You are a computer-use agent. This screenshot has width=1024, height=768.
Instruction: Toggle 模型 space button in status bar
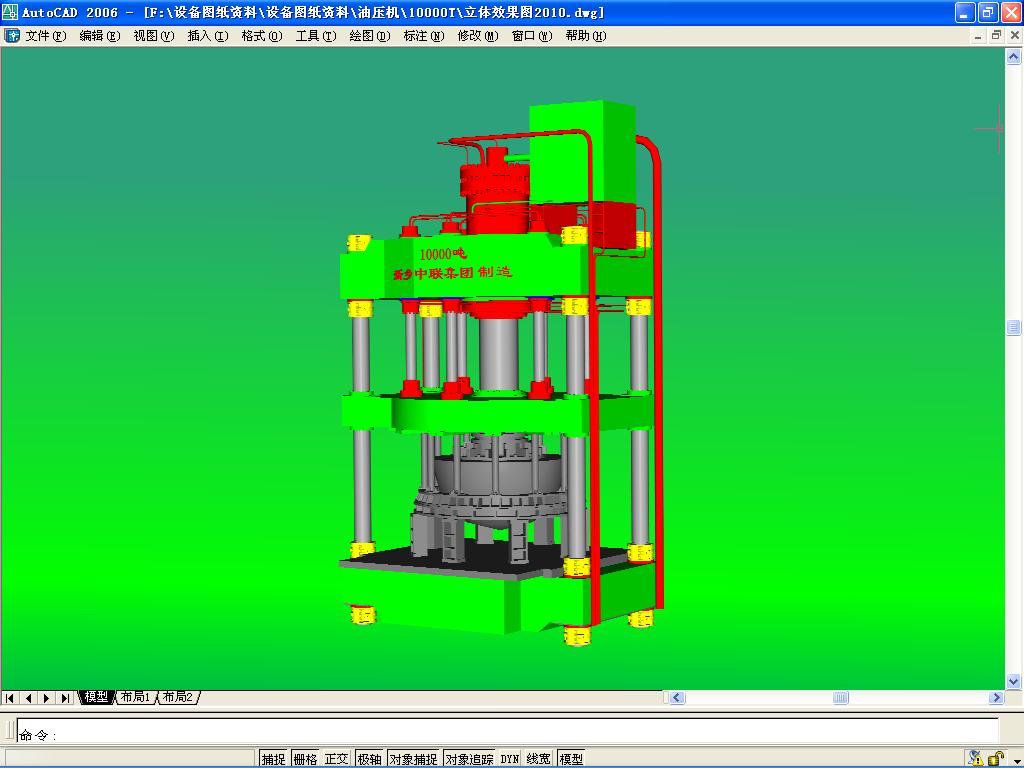(x=571, y=759)
